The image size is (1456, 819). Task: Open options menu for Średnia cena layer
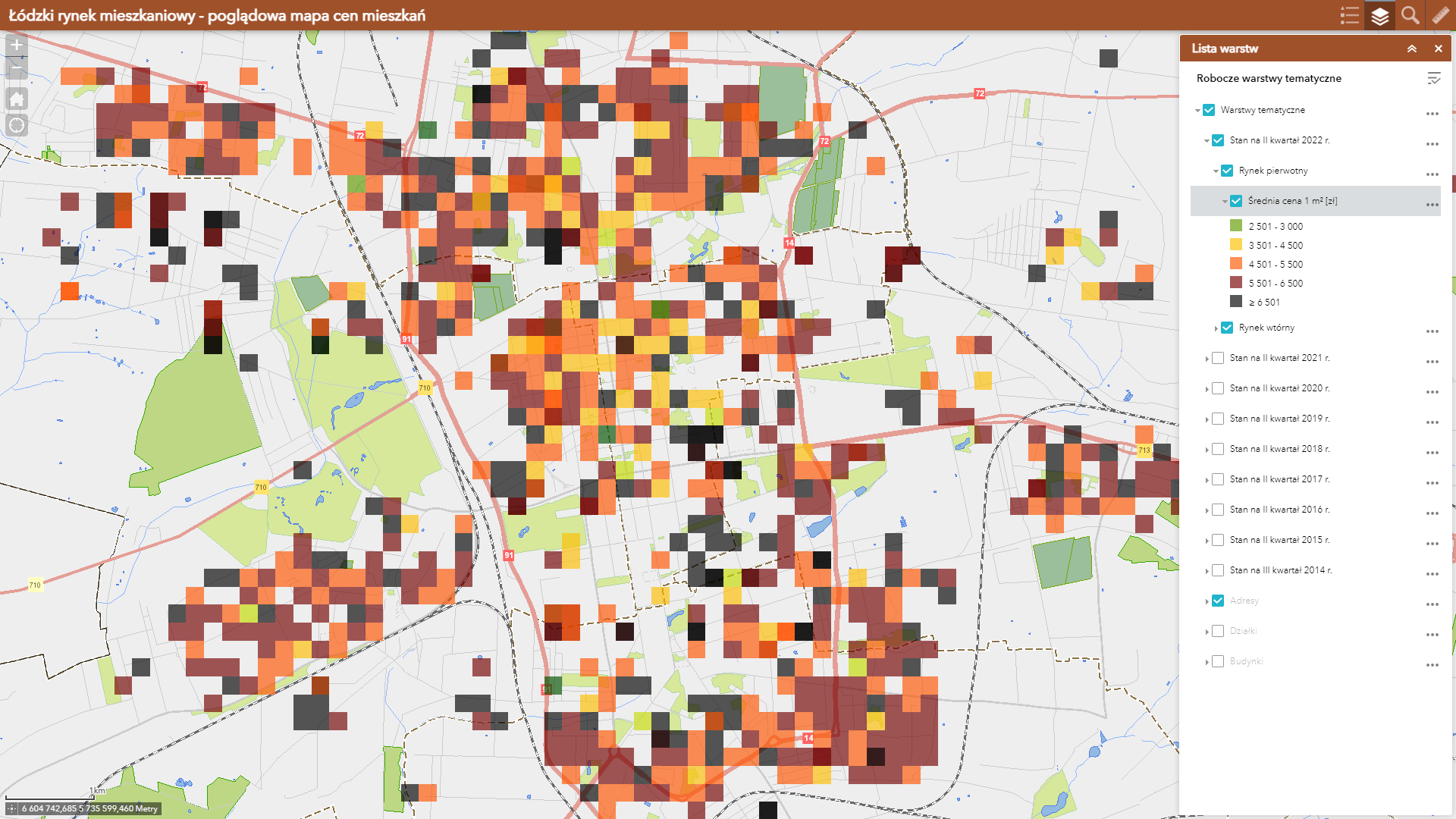(1432, 205)
